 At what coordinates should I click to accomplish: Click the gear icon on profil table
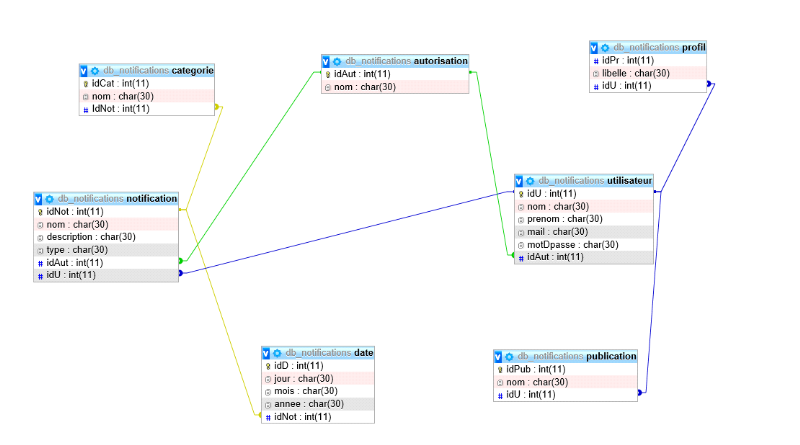(x=605, y=47)
